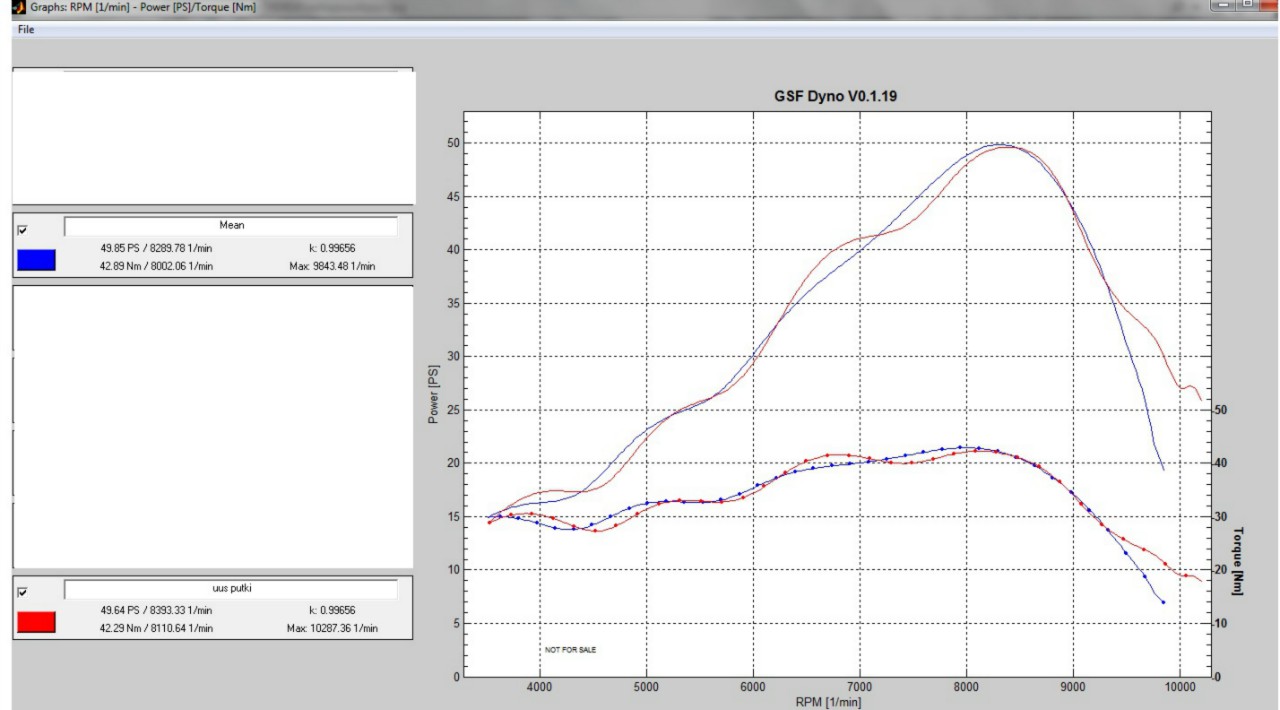1280x710 pixels.
Task: Close the Graphs window
Action: coord(1268,6)
